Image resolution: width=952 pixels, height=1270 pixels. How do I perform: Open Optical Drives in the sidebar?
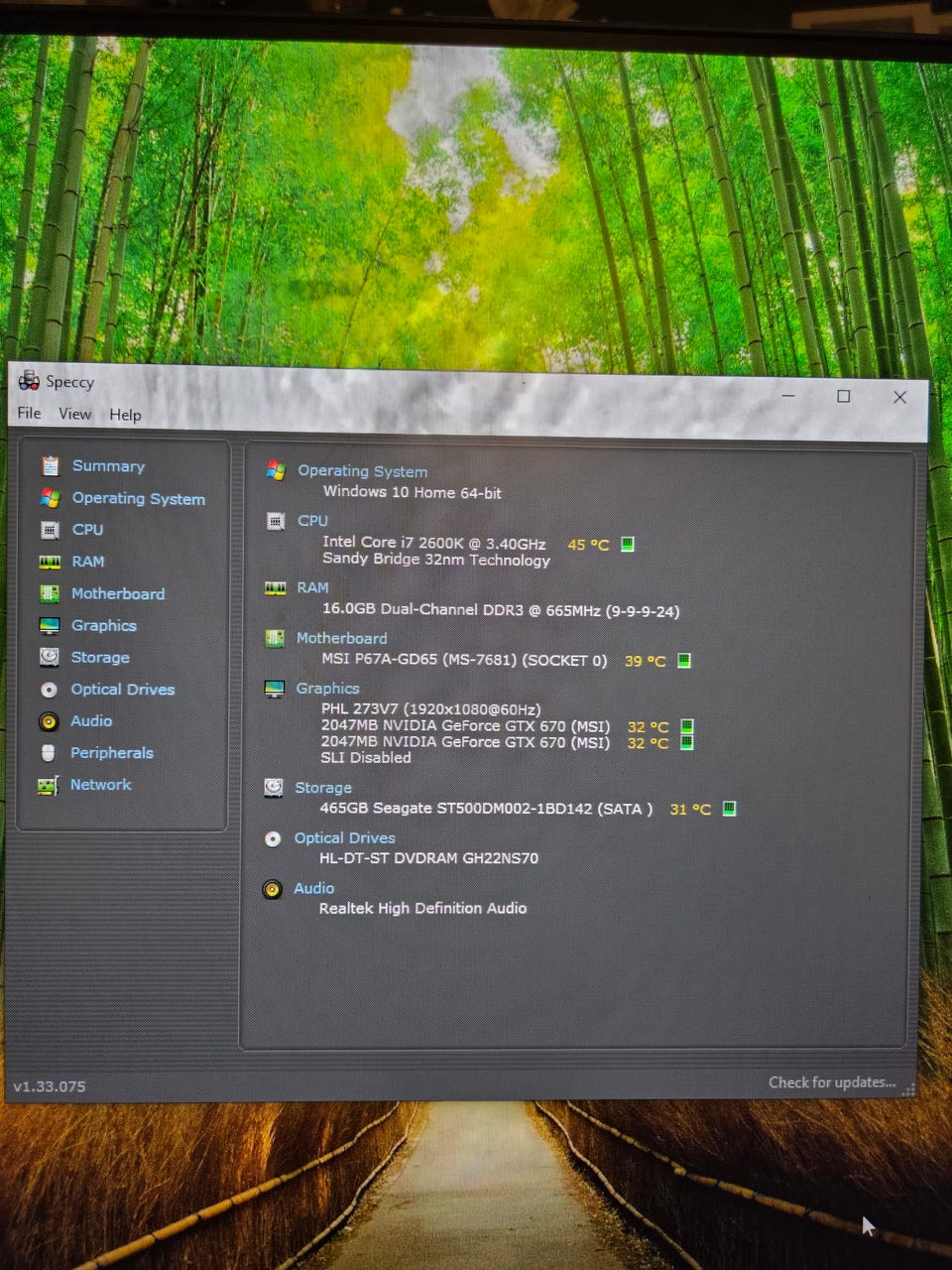123,689
